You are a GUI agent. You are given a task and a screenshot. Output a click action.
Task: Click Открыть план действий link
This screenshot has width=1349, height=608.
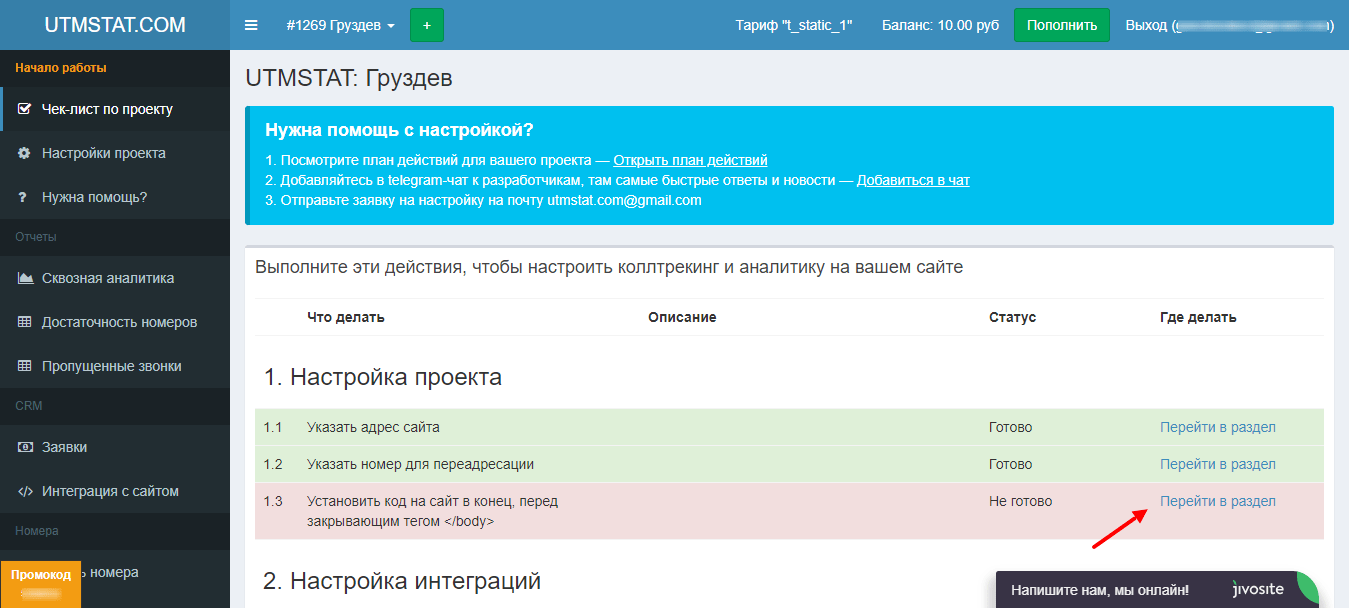click(x=690, y=160)
